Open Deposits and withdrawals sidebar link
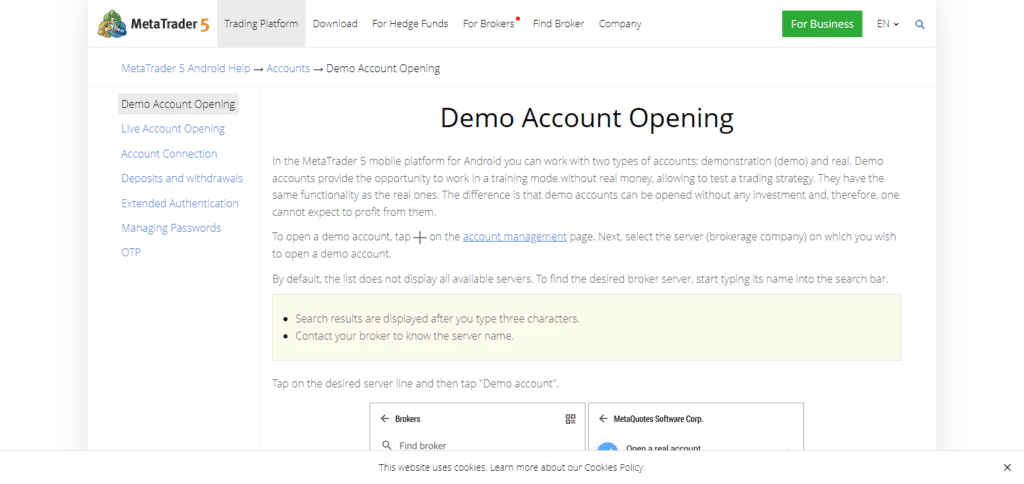 coord(182,178)
